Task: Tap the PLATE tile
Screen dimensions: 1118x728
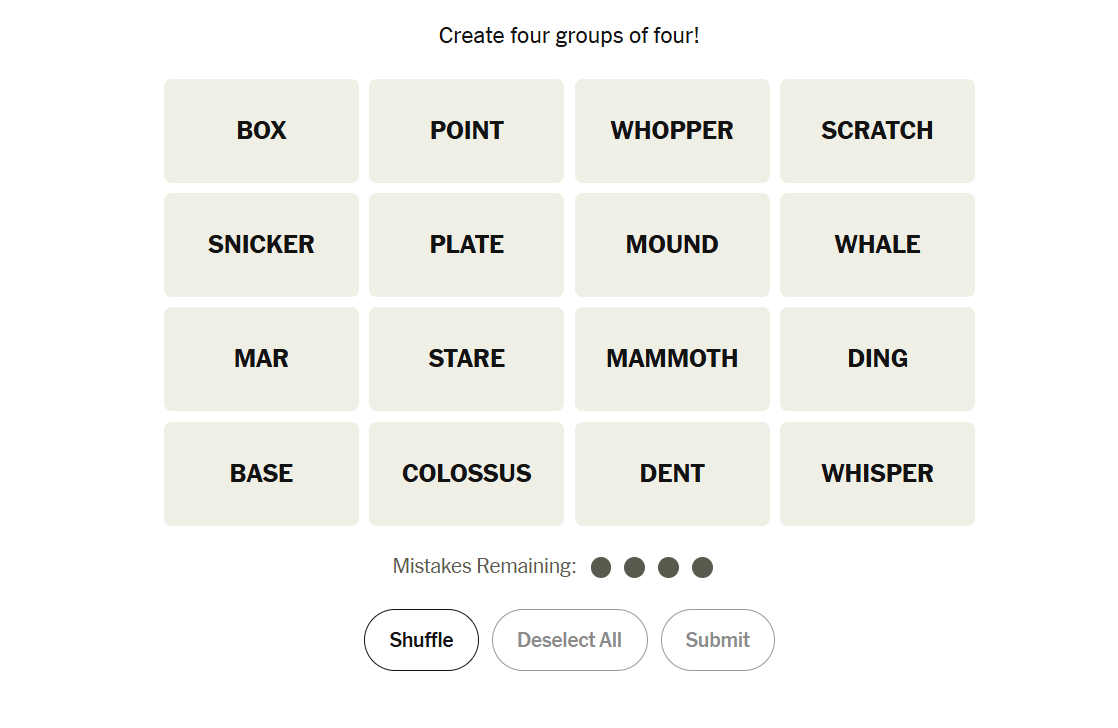Action: (x=466, y=245)
